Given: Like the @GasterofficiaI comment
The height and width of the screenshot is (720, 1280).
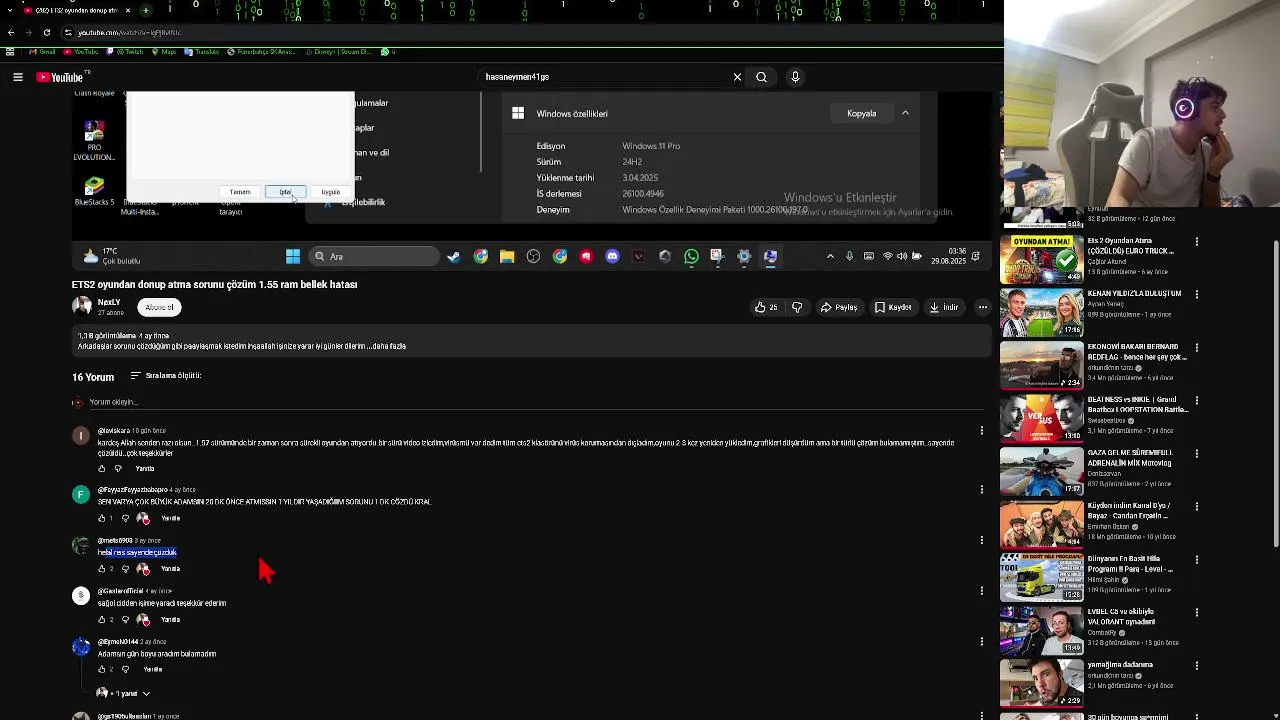Looking at the screenshot, I should 102,619.
